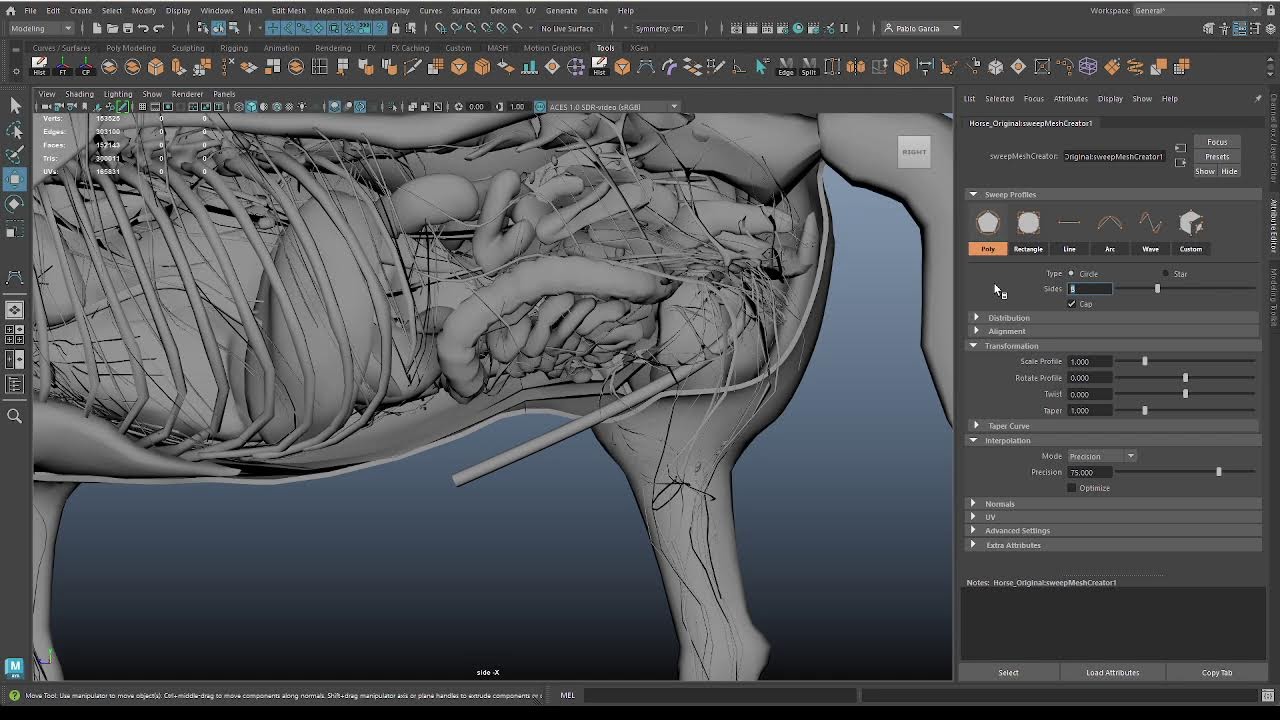This screenshot has width=1280, height=720.
Task: Open the Pablo Garcia account dropdown
Action: 922,28
